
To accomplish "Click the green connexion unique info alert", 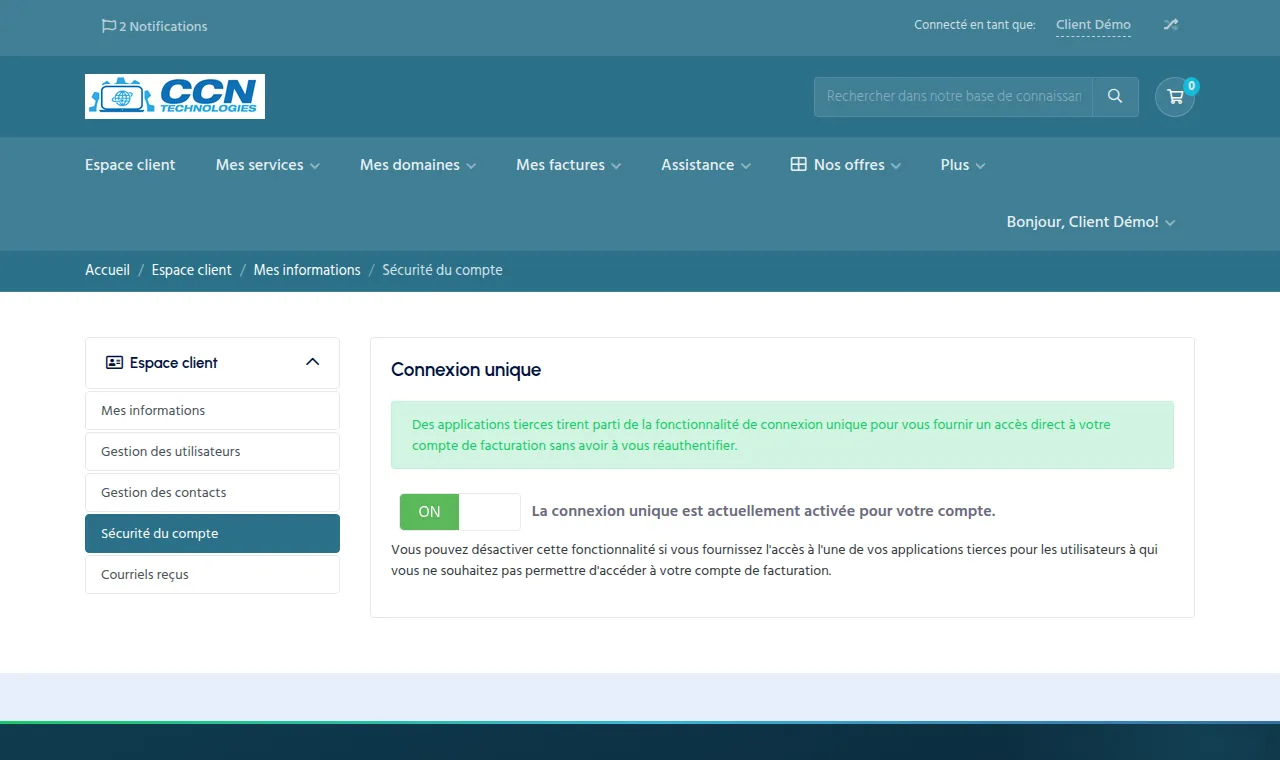I will tap(782, 435).
